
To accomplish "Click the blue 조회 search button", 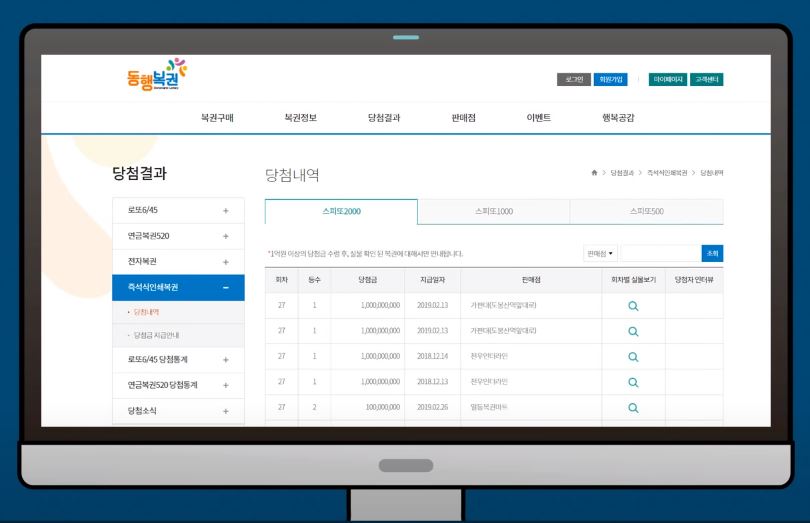I will pyautogui.click(x=712, y=253).
